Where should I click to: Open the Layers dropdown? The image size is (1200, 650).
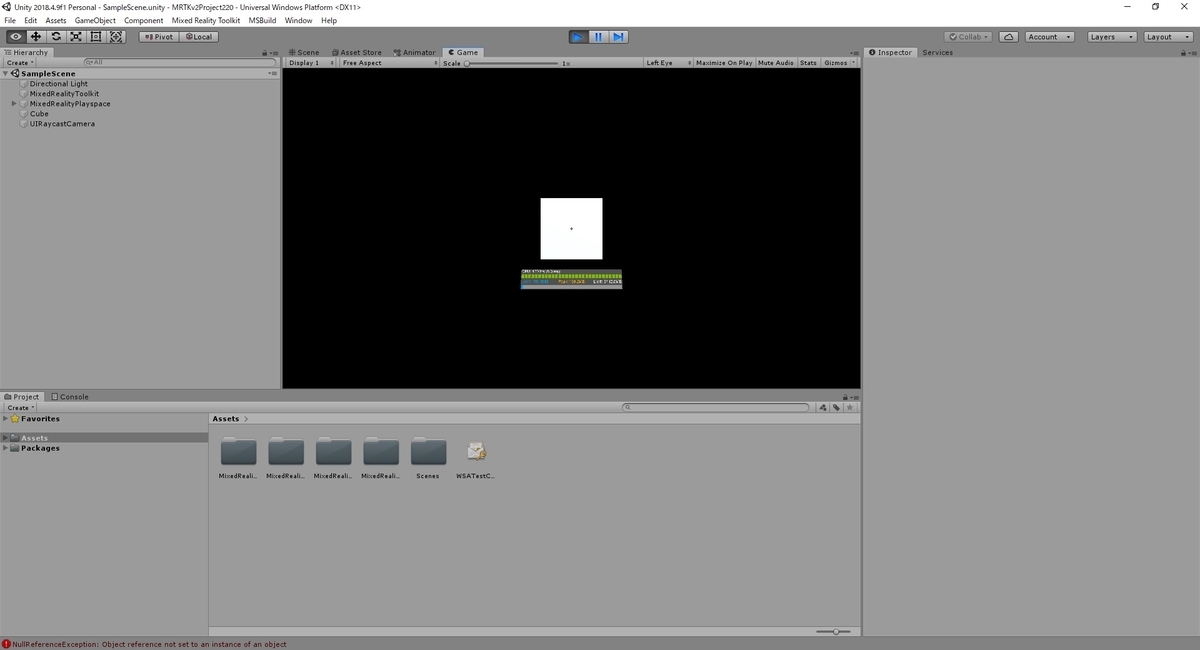click(x=1112, y=37)
